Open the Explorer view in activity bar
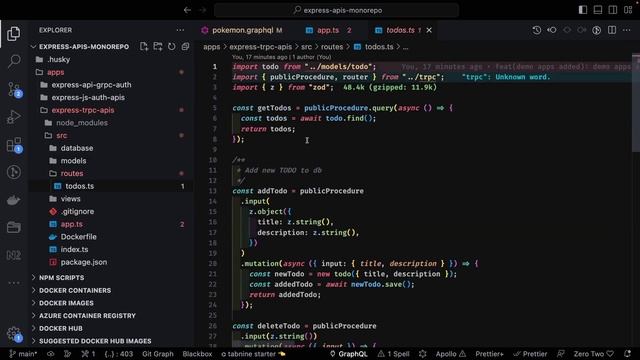This screenshot has width=640, height=360. tap(13, 34)
